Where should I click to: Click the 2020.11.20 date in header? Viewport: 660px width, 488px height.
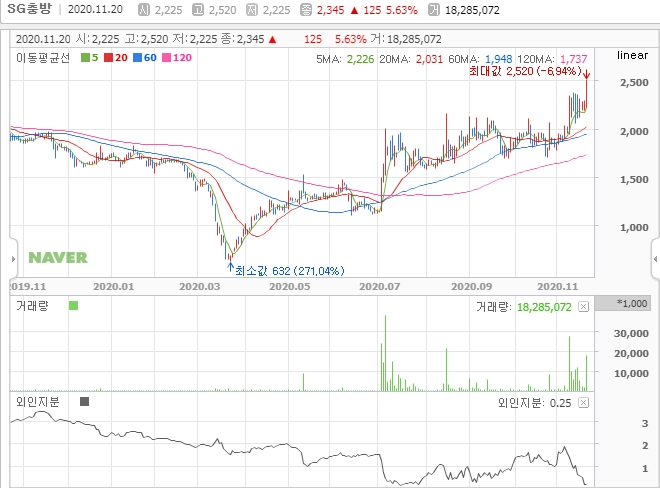point(95,9)
